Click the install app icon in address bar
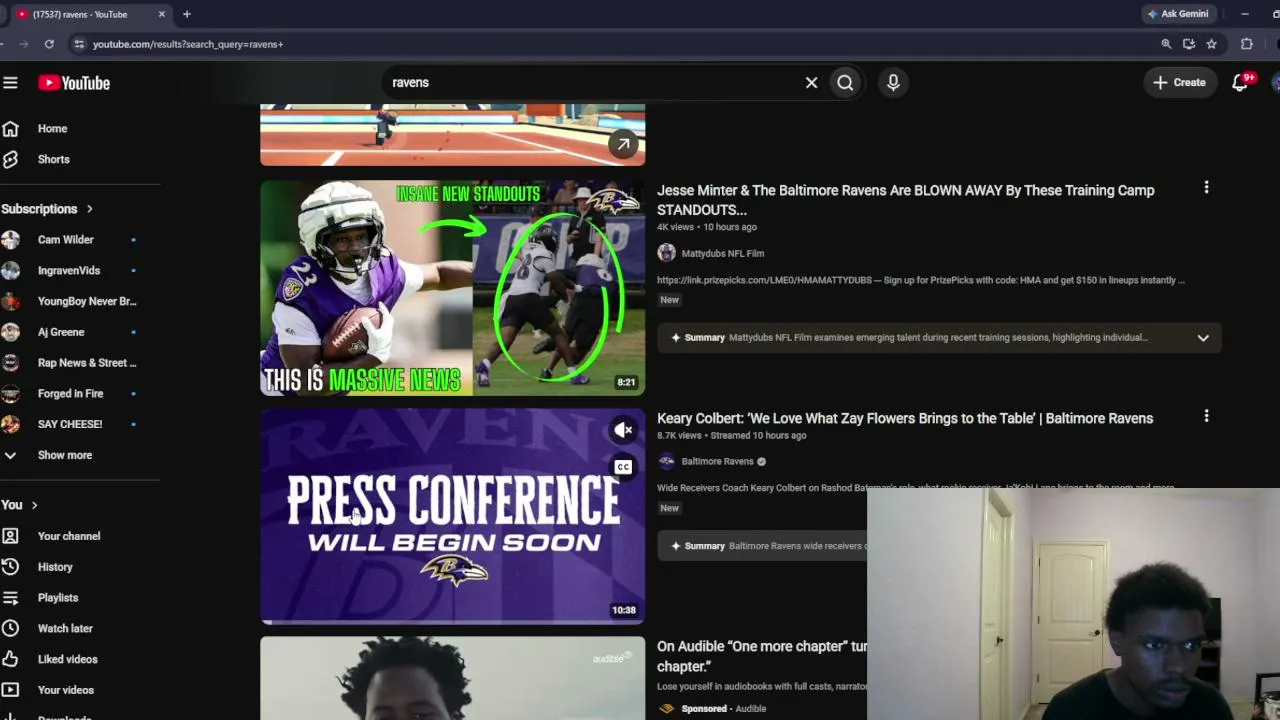Image resolution: width=1280 pixels, height=720 pixels. [1188, 44]
